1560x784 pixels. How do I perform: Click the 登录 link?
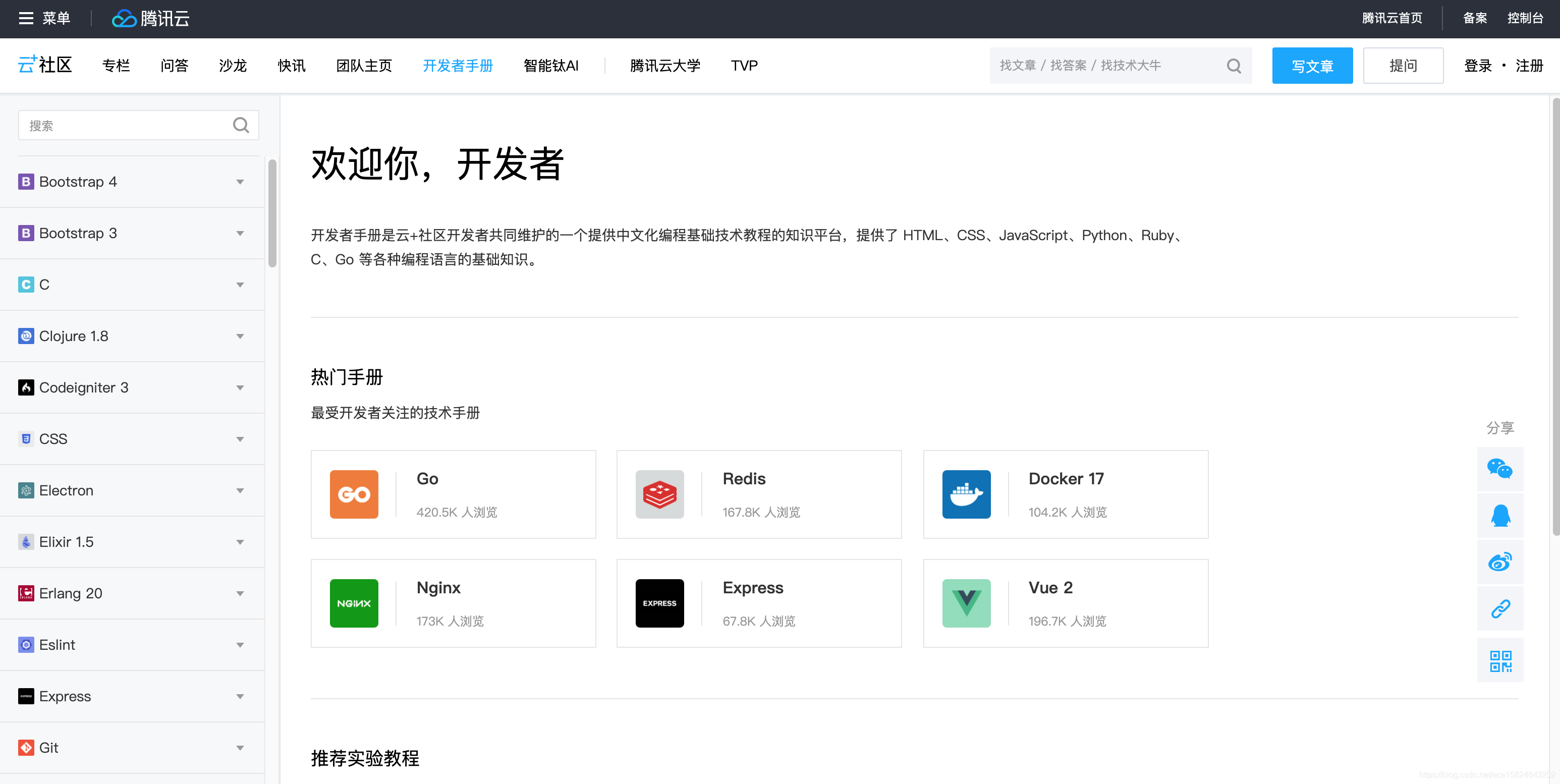click(1478, 66)
